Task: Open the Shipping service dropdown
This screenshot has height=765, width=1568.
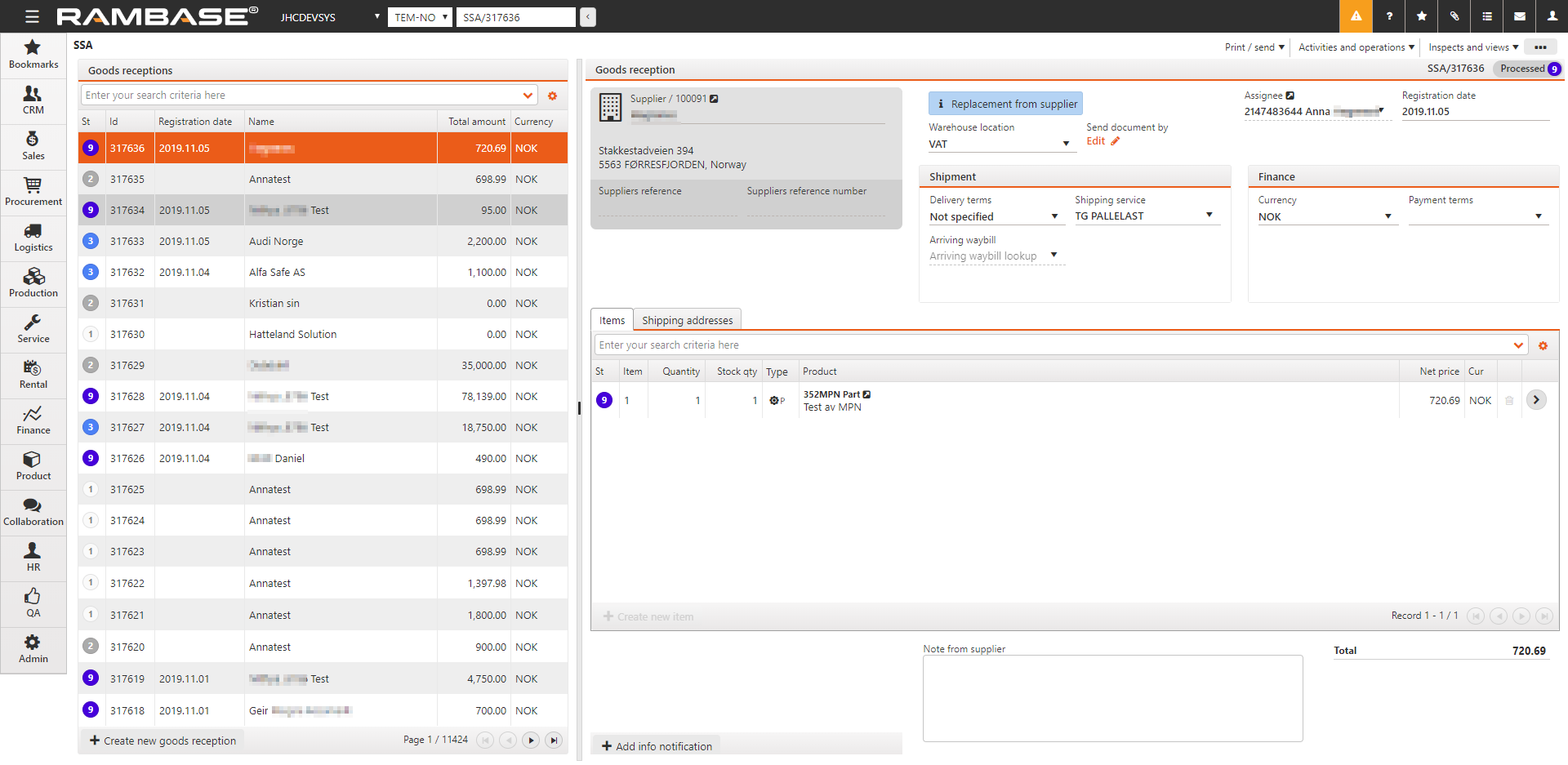Action: pyautogui.click(x=1209, y=216)
